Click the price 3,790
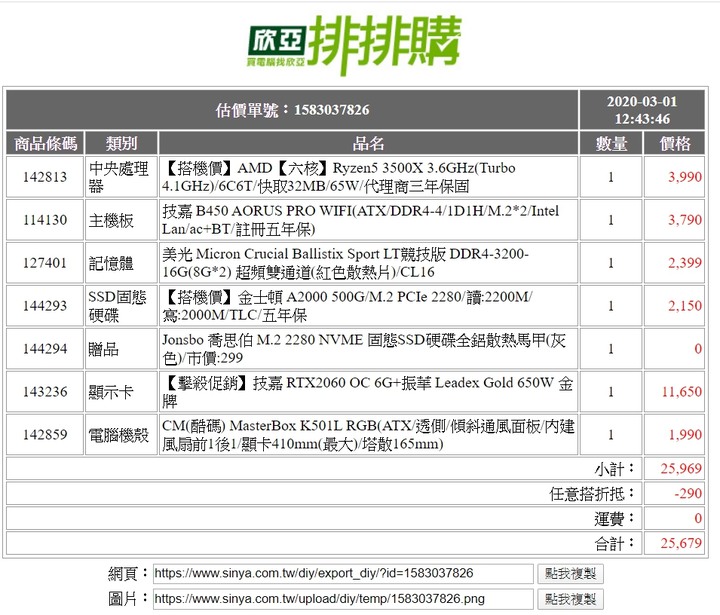 [685, 220]
